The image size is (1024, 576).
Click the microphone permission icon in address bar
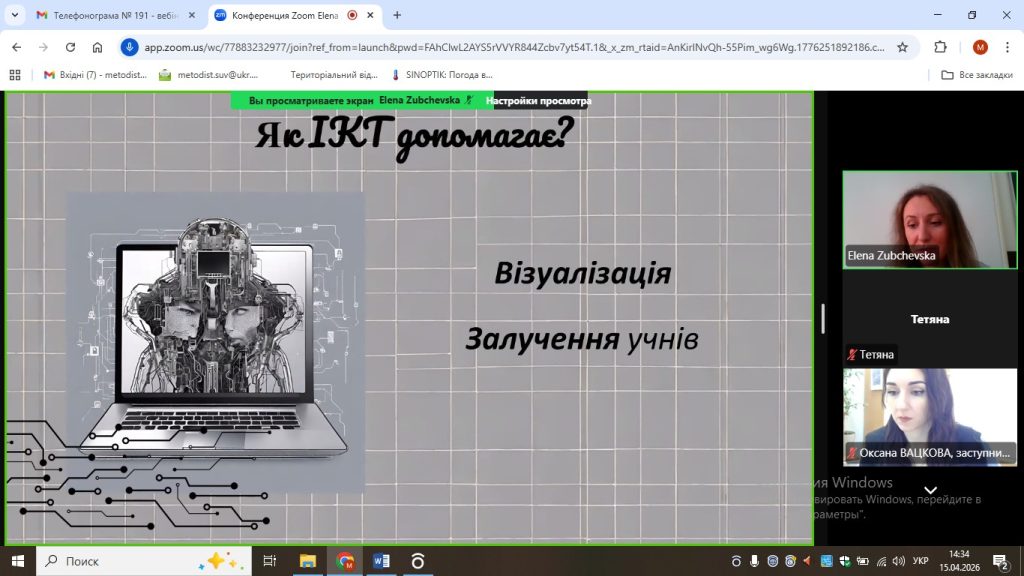pos(129,47)
